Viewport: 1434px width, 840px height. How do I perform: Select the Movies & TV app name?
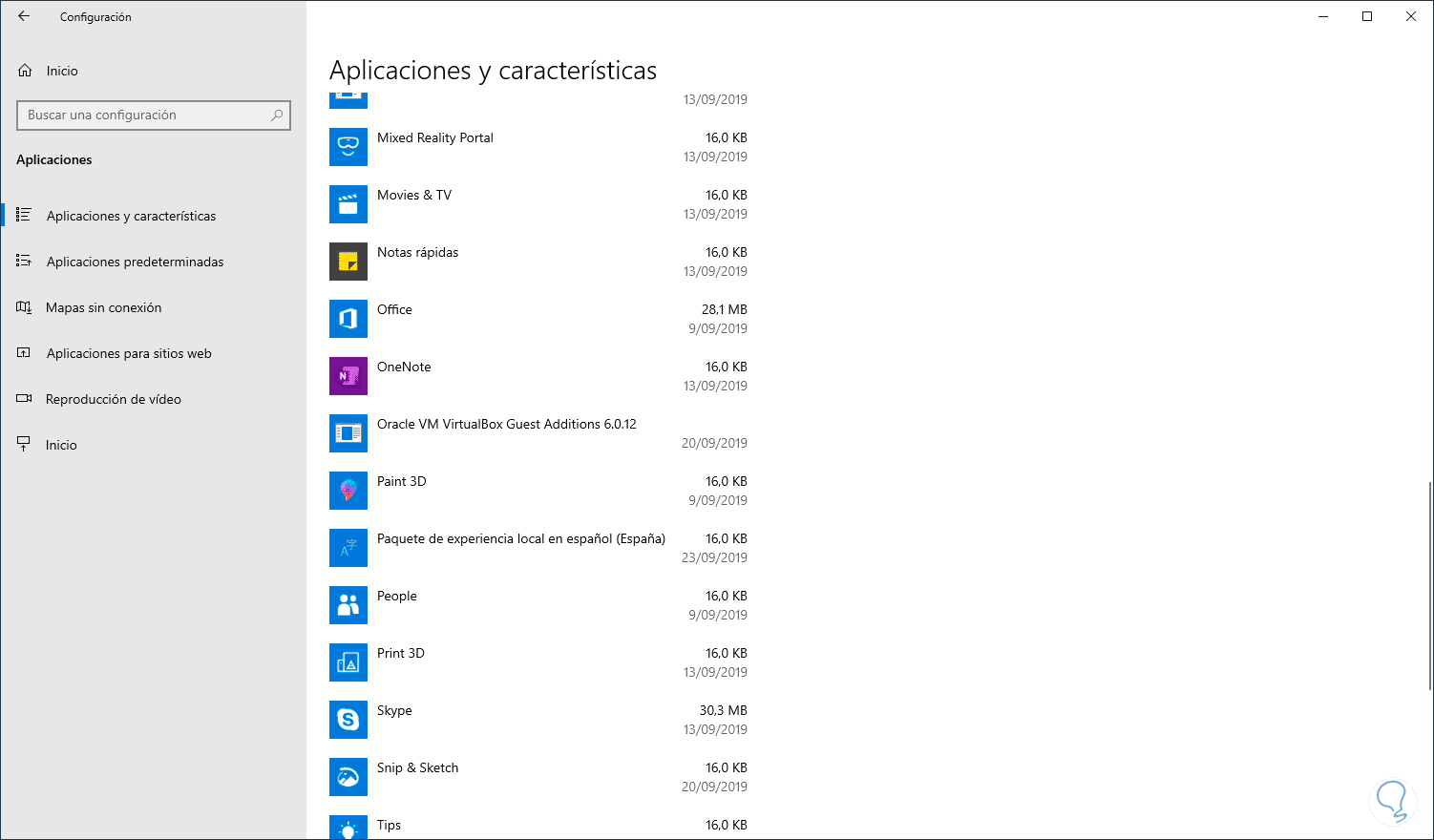coord(414,195)
